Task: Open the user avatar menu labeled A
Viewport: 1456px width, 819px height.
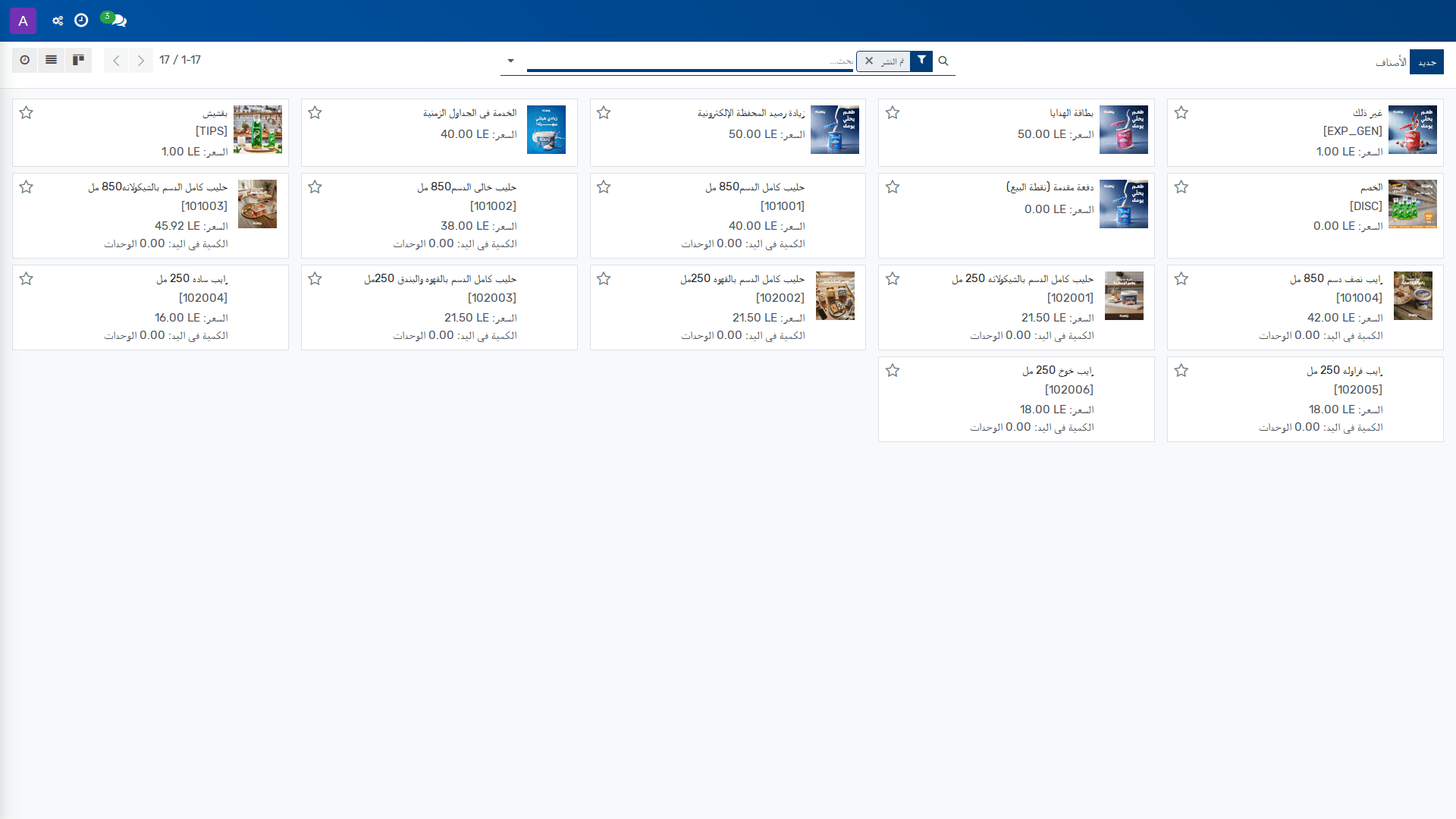Action: [23, 20]
